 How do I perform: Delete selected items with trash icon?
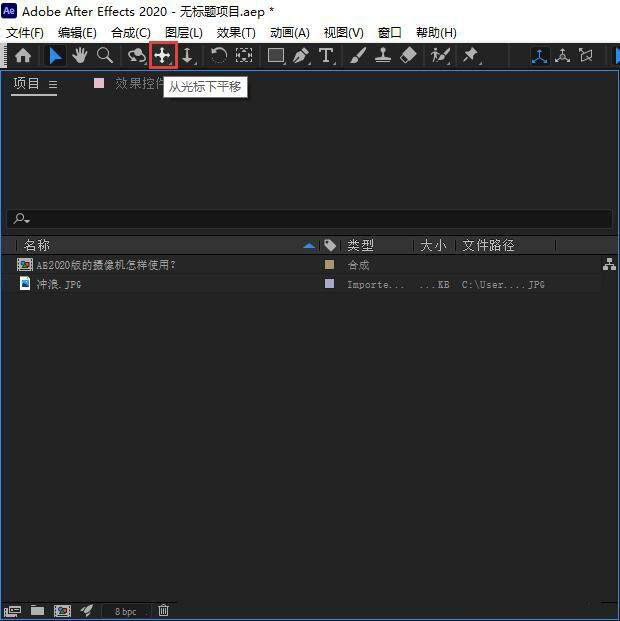tap(164, 610)
